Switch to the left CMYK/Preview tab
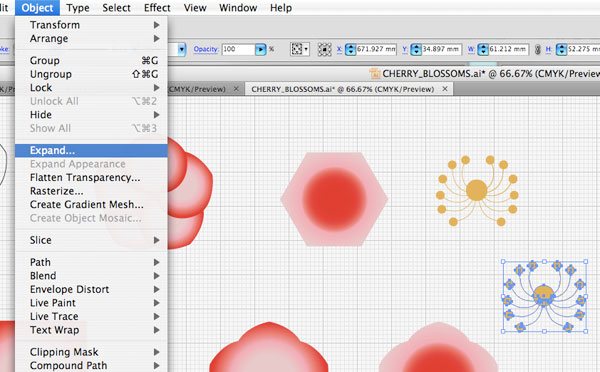 point(197,89)
